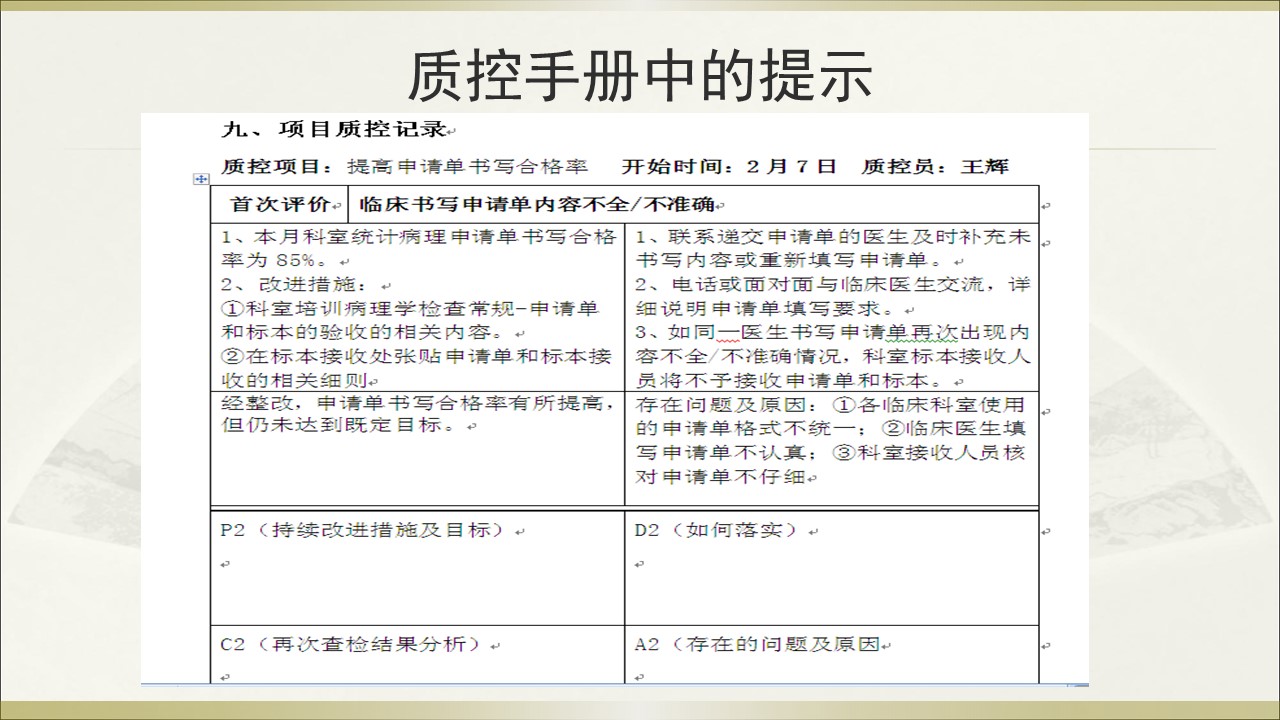Image resolution: width=1280 pixels, height=720 pixels.
Task: Click the text 质控项目：提高申请单书写合格率
Action: [404, 166]
